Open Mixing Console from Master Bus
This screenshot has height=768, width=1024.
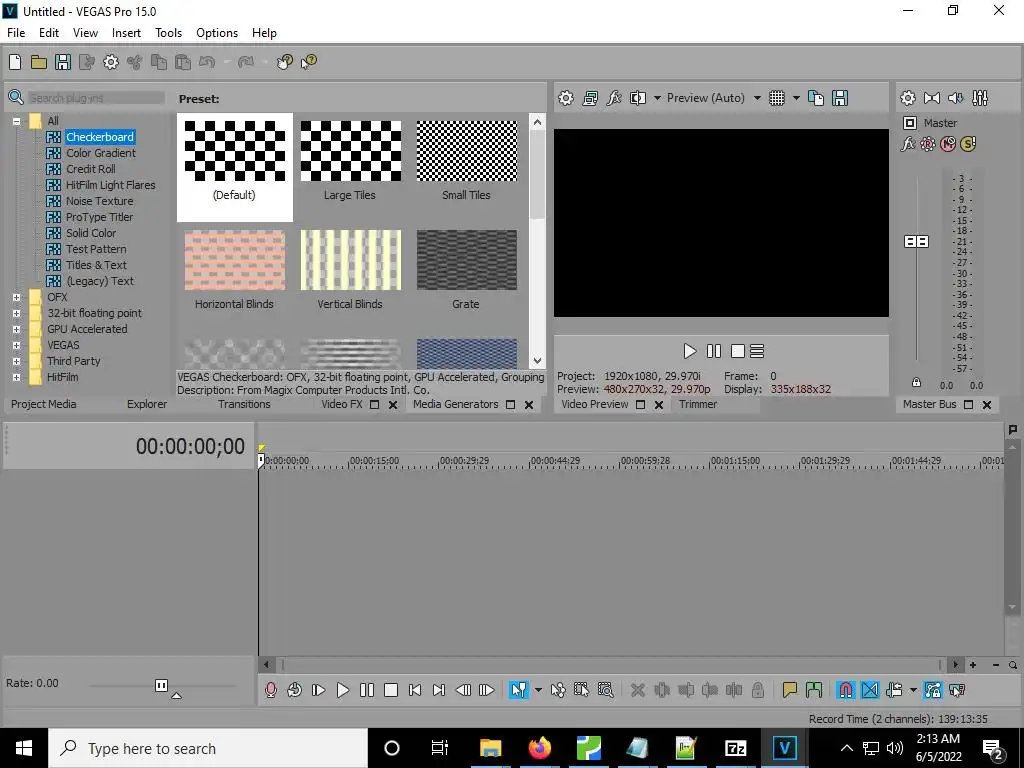pyautogui.click(x=980, y=98)
